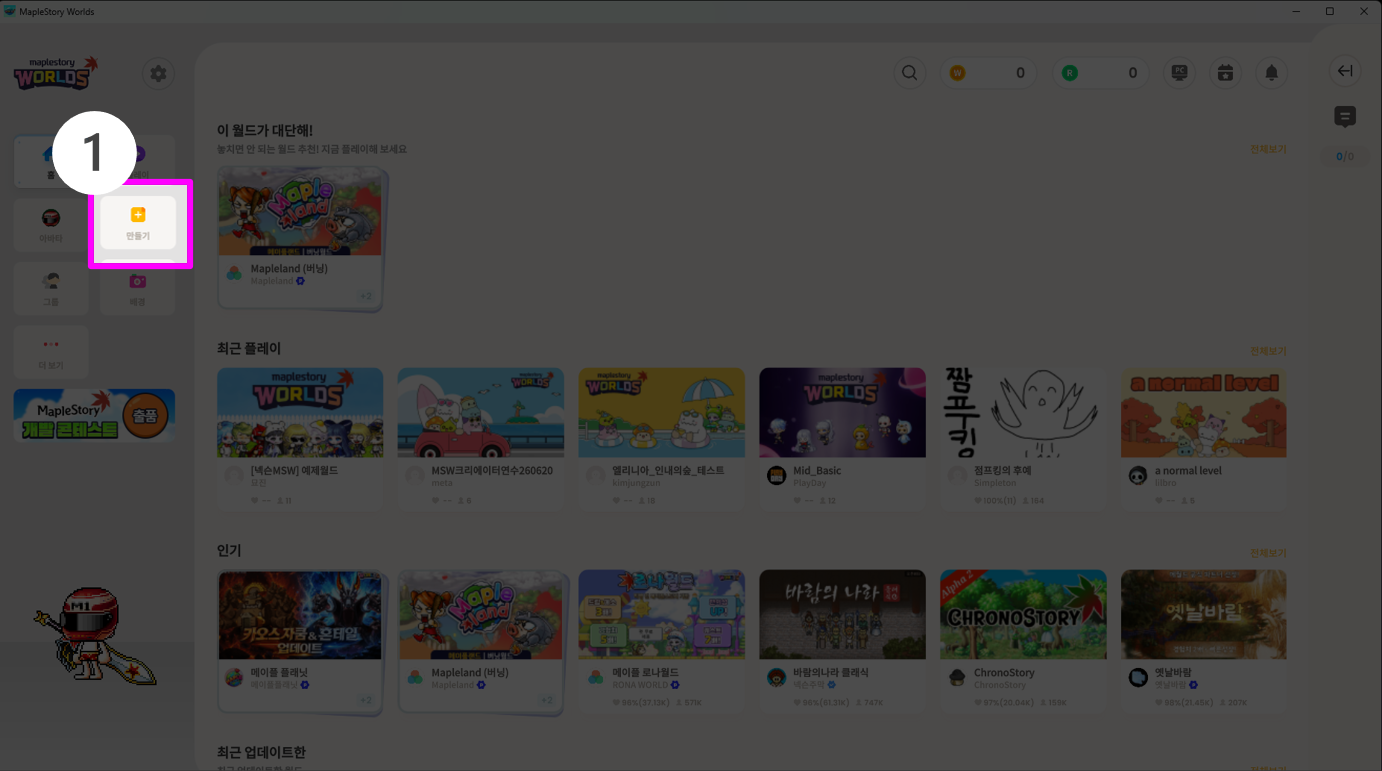
Task: Click the 최근 플레이 section heading
Action: (x=249, y=349)
